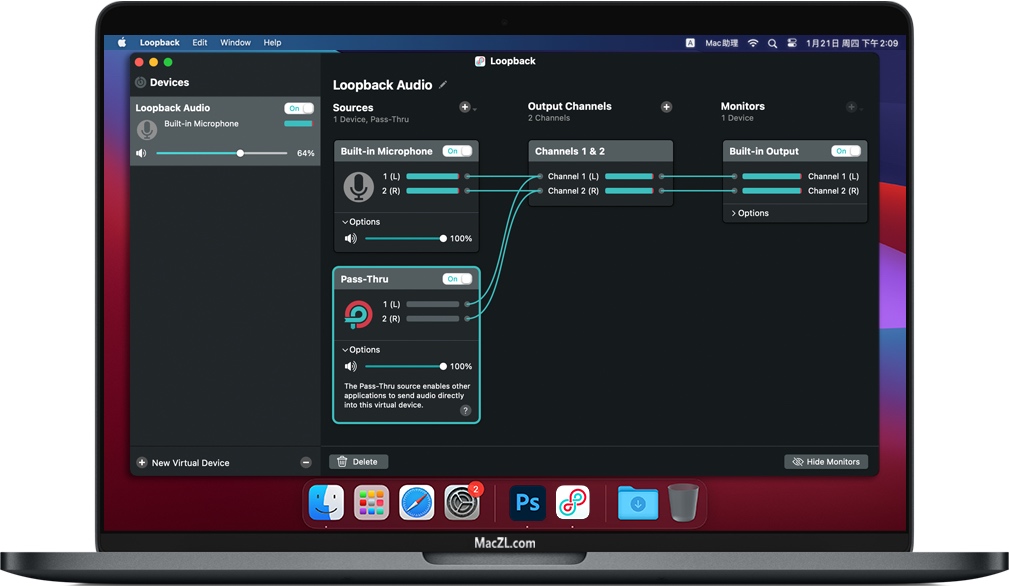
Task: Expand Built-in Output Options
Action: [x=750, y=213]
